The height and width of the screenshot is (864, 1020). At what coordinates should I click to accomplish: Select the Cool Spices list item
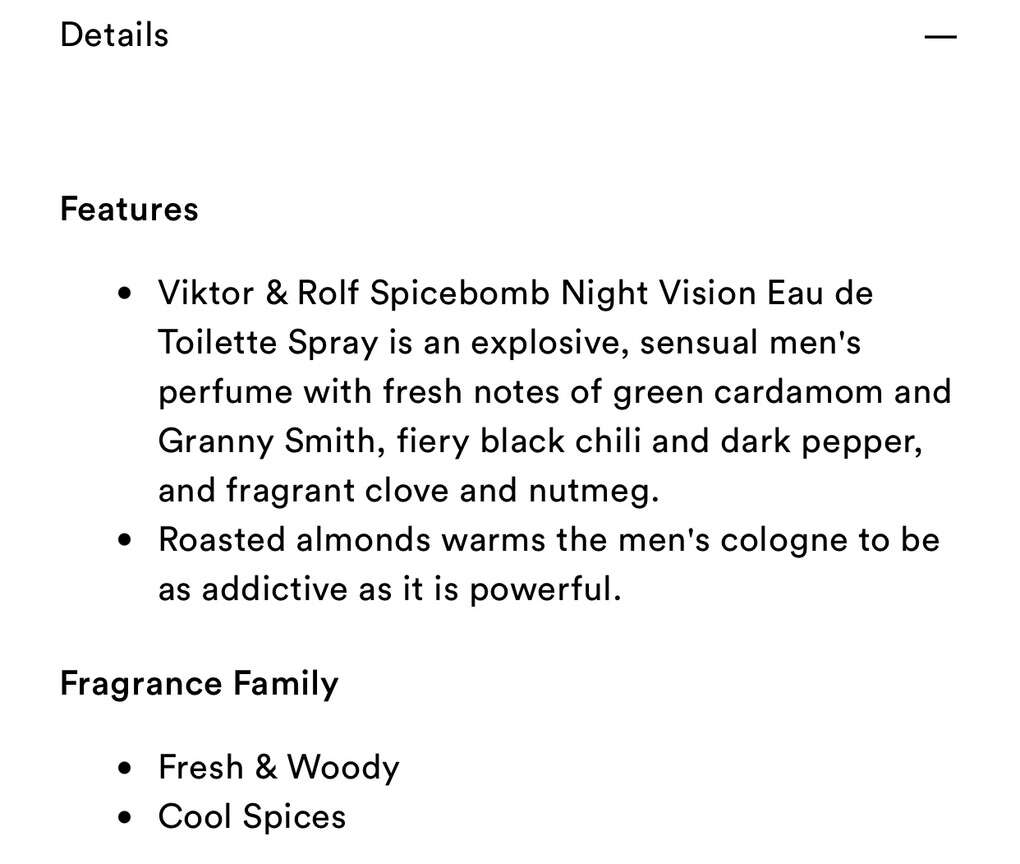click(252, 817)
